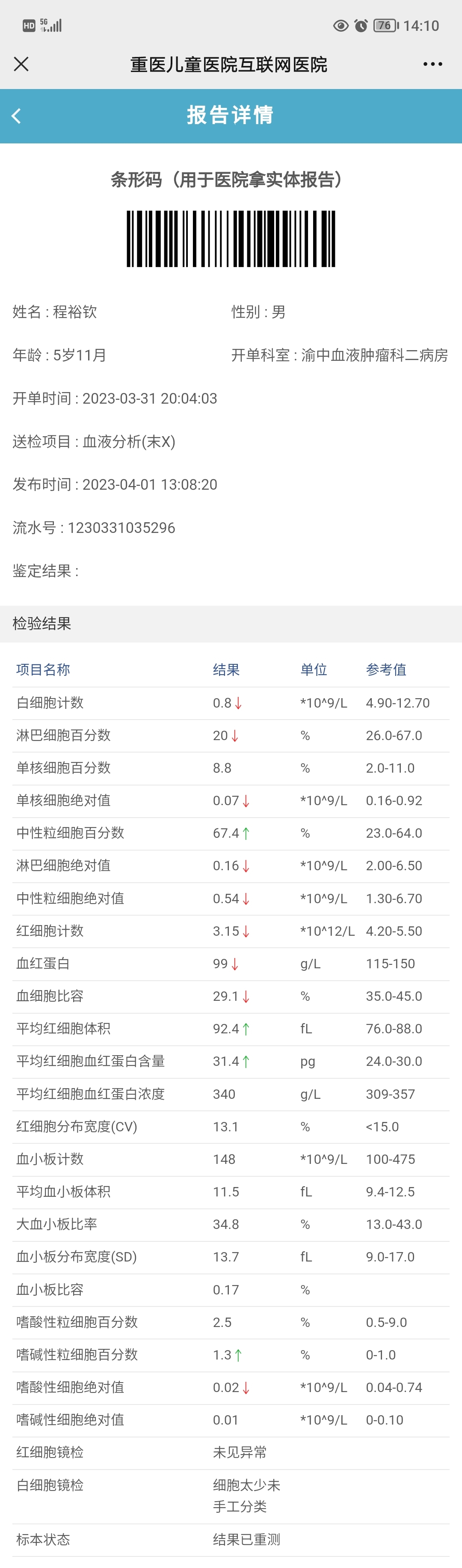
Task: Select serial number 1230331035296
Action: click(121, 528)
